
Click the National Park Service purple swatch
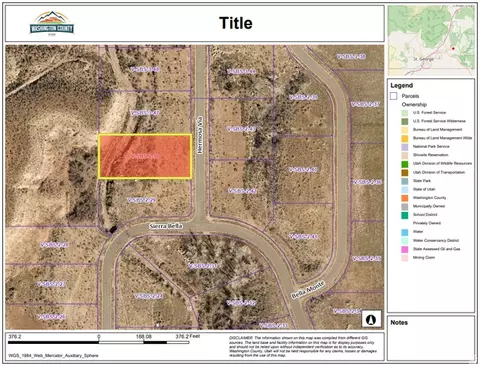[405, 147]
